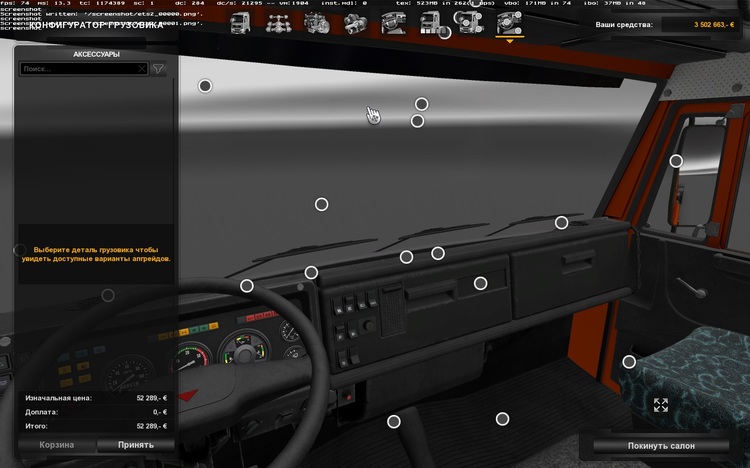Image resolution: width=750 pixels, height=468 pixels.
Task: Open the paint job tab
Action: 430,23
